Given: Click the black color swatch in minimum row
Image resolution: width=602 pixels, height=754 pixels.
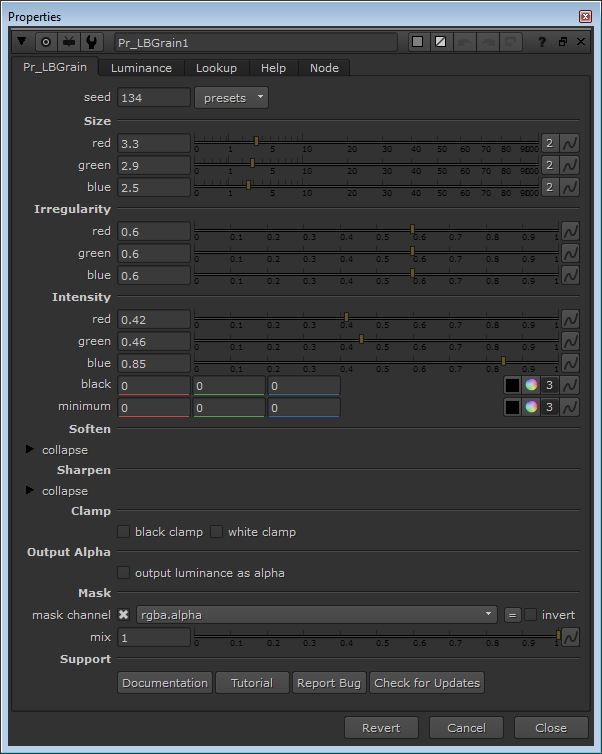Looking at the screenshot, I should click(x=511, y=408).
